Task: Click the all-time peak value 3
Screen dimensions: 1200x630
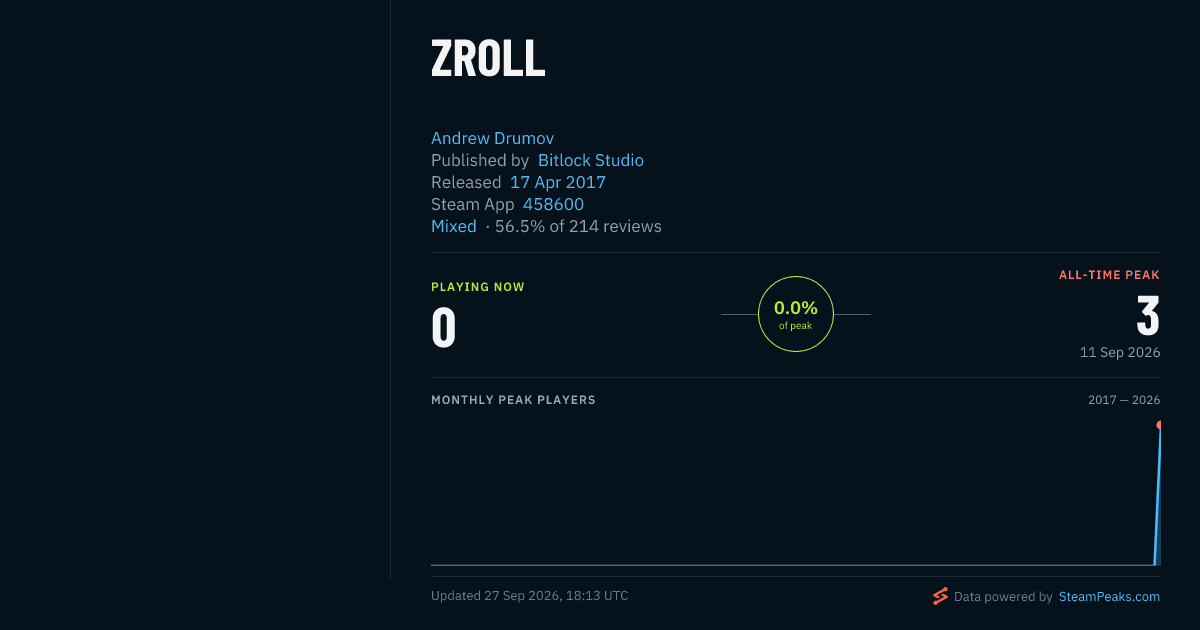Action: pyautogui.click(x=1148, y=316)
